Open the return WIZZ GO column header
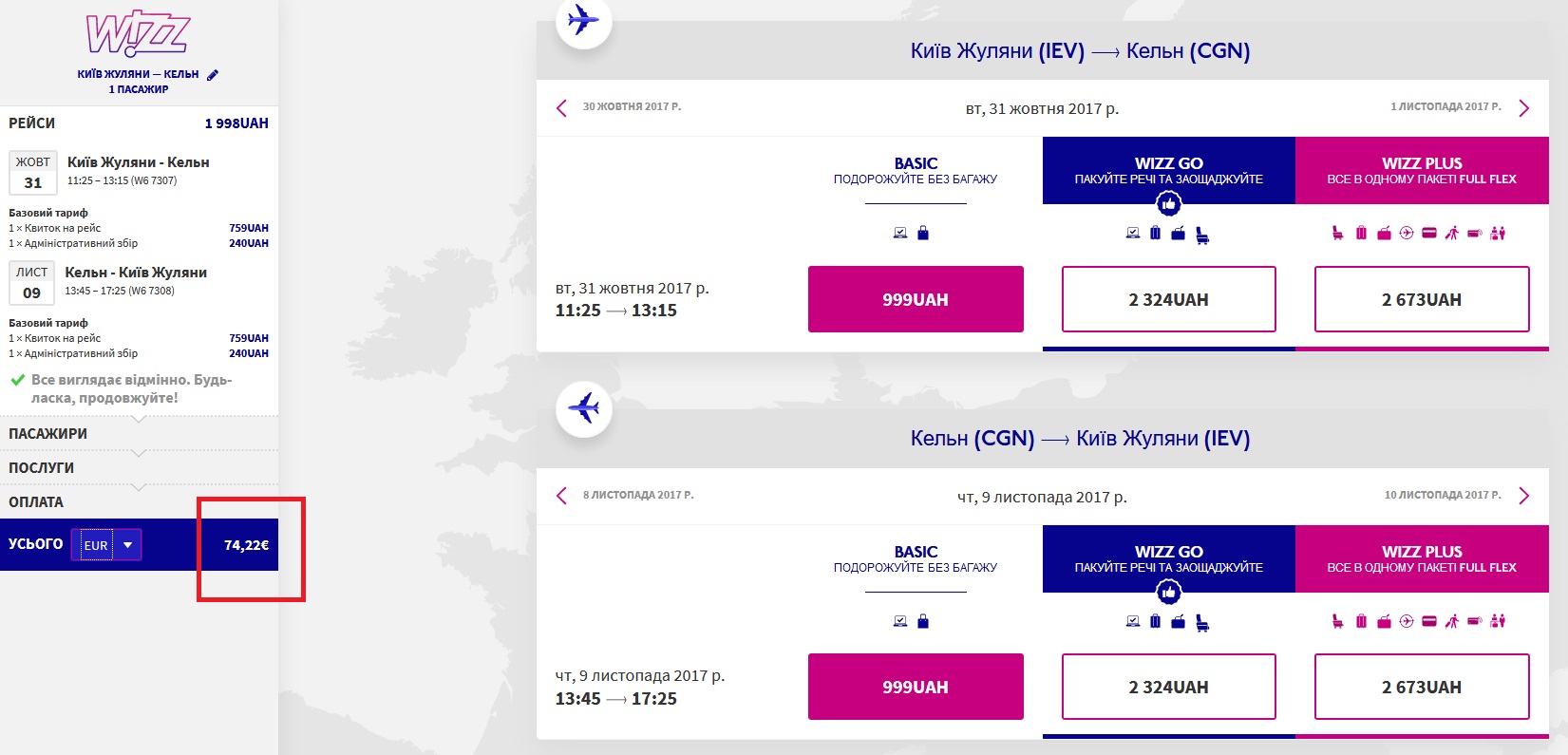The image size is (1568, 755). pos(1168,558)
